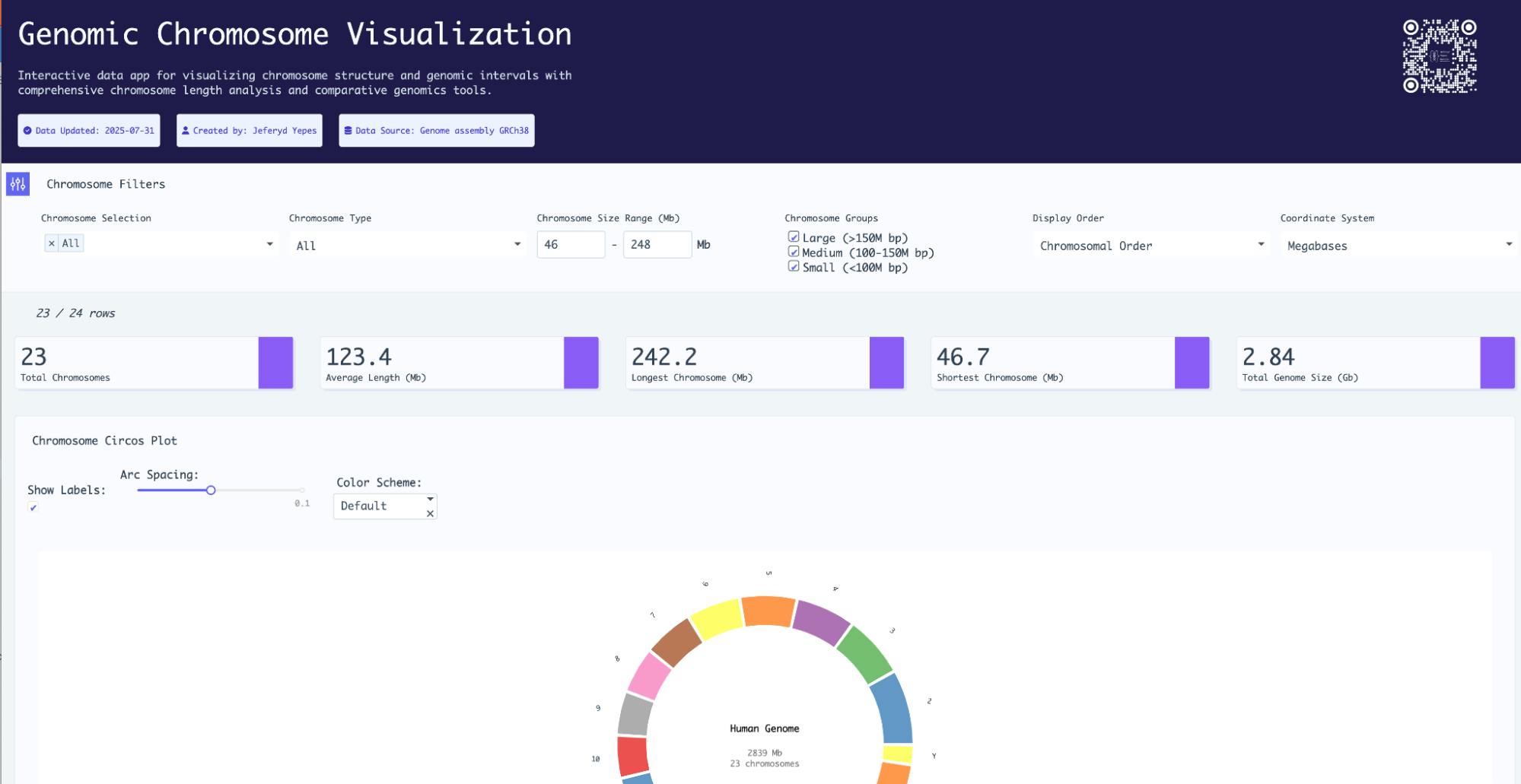
Task: Click the Shortest Chromosome (Mb) card
Action: [x=1071, y=363]
